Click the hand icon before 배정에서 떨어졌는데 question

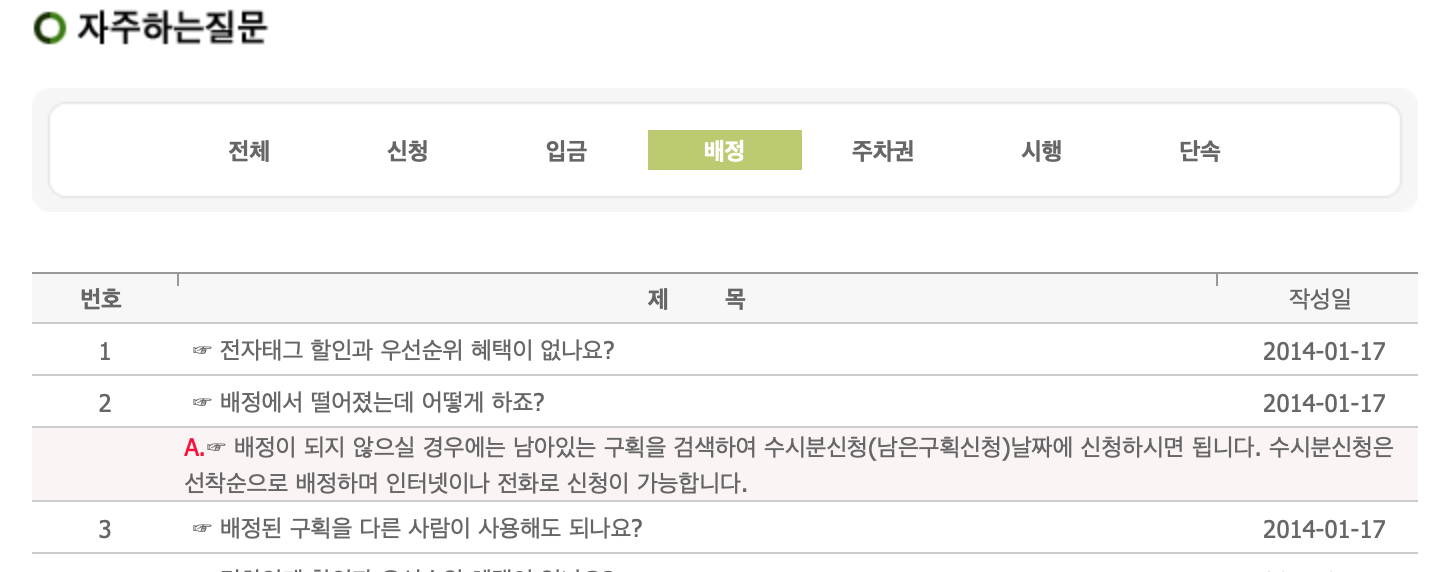pos(201,402)
